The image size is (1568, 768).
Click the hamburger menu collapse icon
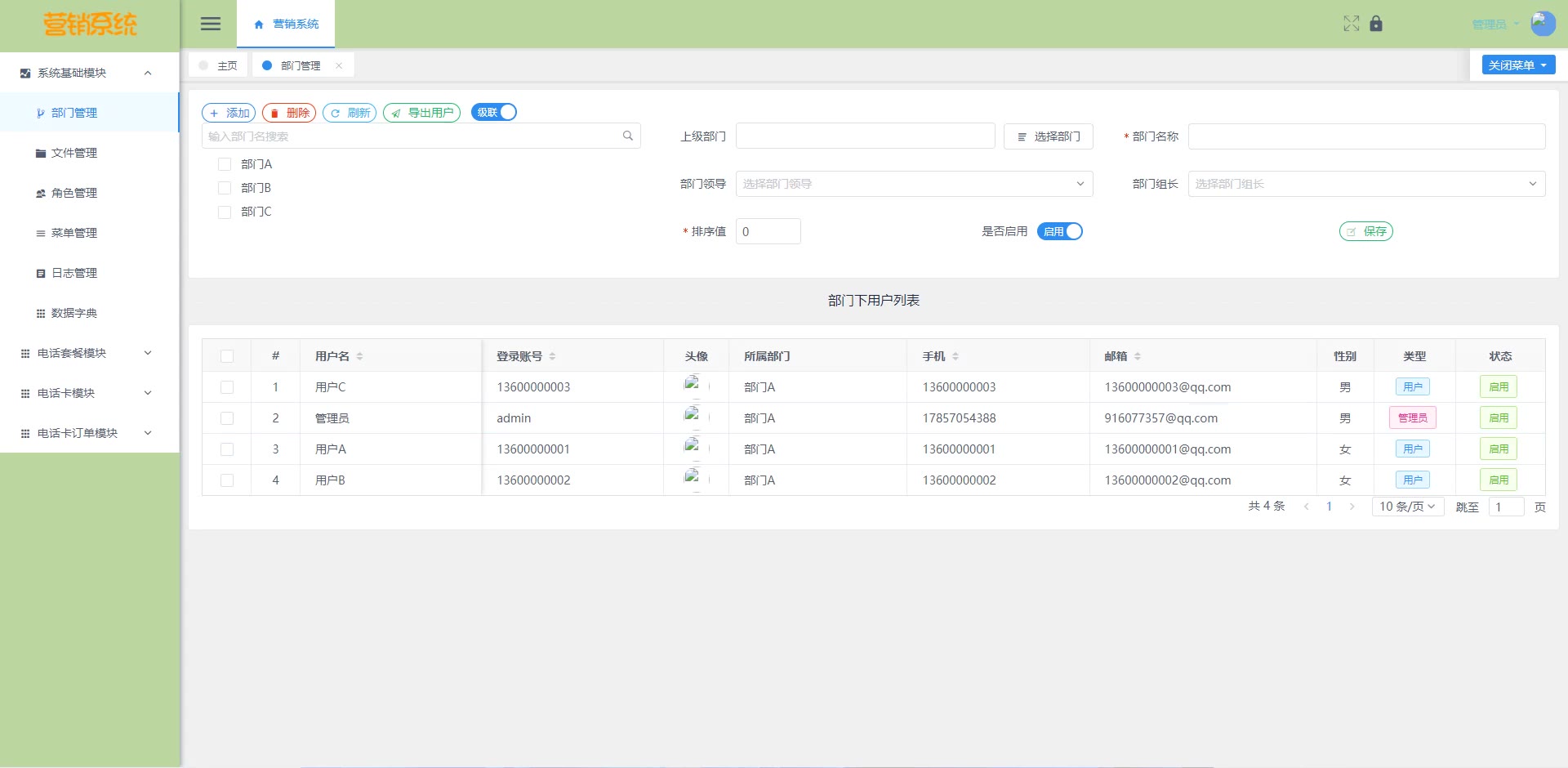(211, 24)
